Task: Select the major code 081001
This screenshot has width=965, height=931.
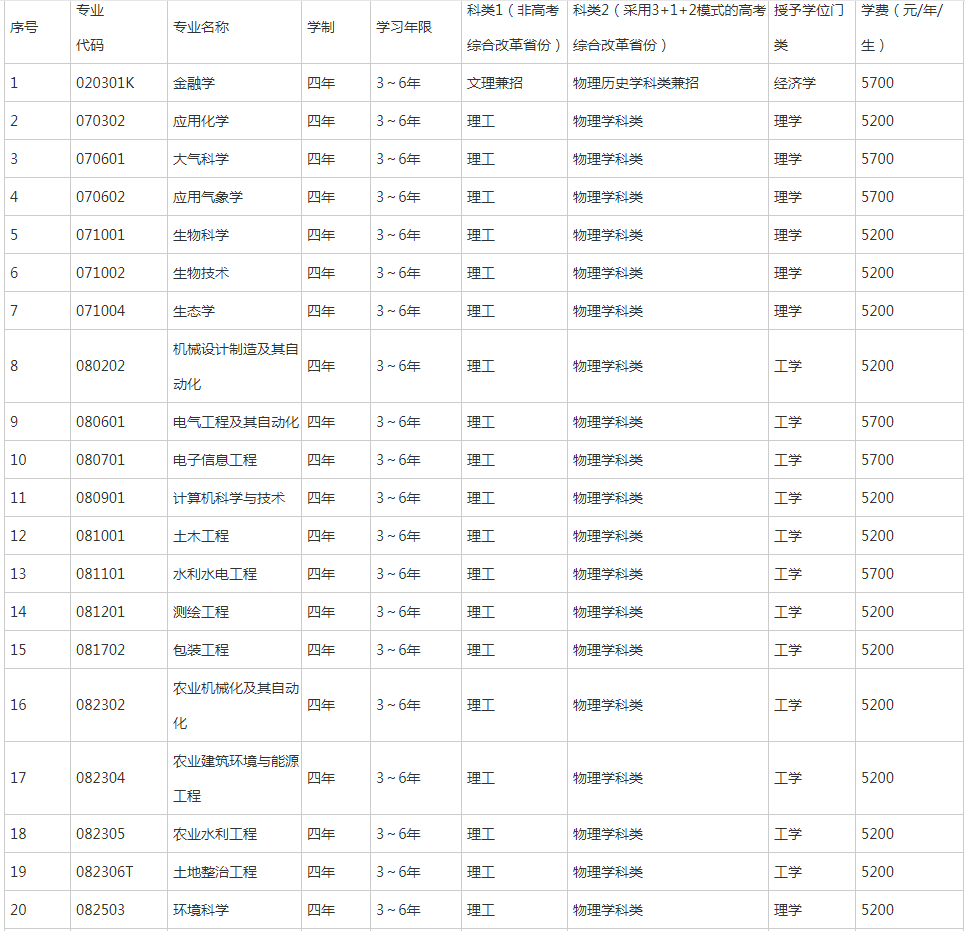Action: pyautogui.click(x=100, y=537)
